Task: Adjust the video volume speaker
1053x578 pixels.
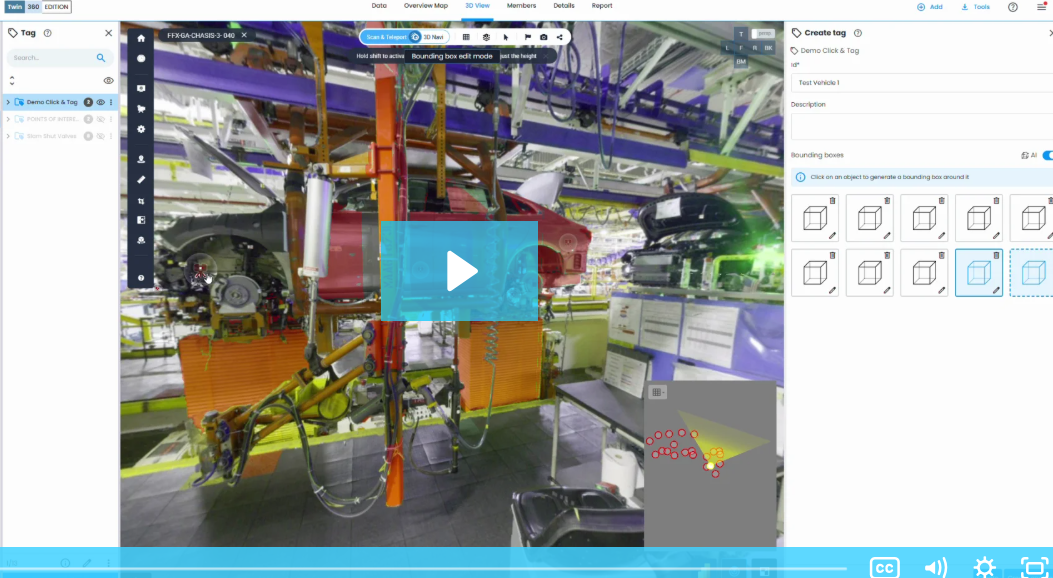Action: click(935, 567)
